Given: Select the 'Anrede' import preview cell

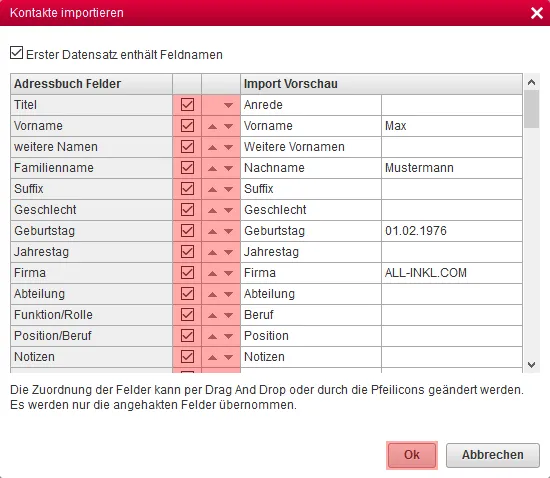Looking at the screenshot, I should click(x=311, y=105).
